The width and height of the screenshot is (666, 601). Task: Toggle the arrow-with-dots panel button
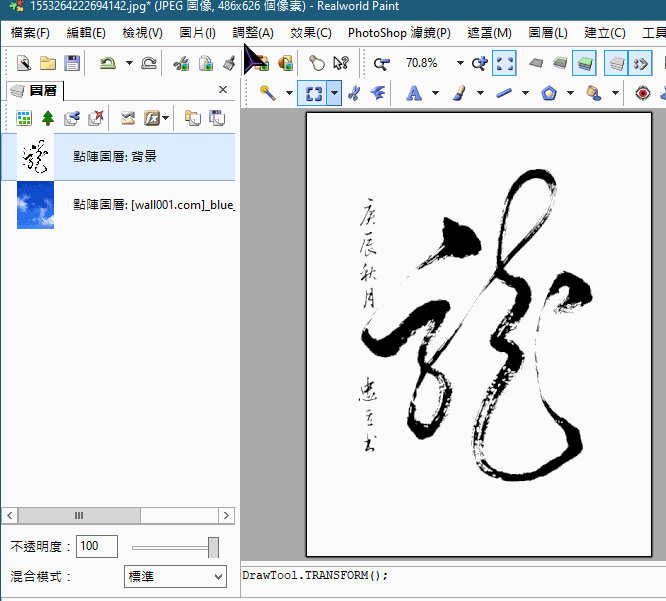tap(640, 63)
